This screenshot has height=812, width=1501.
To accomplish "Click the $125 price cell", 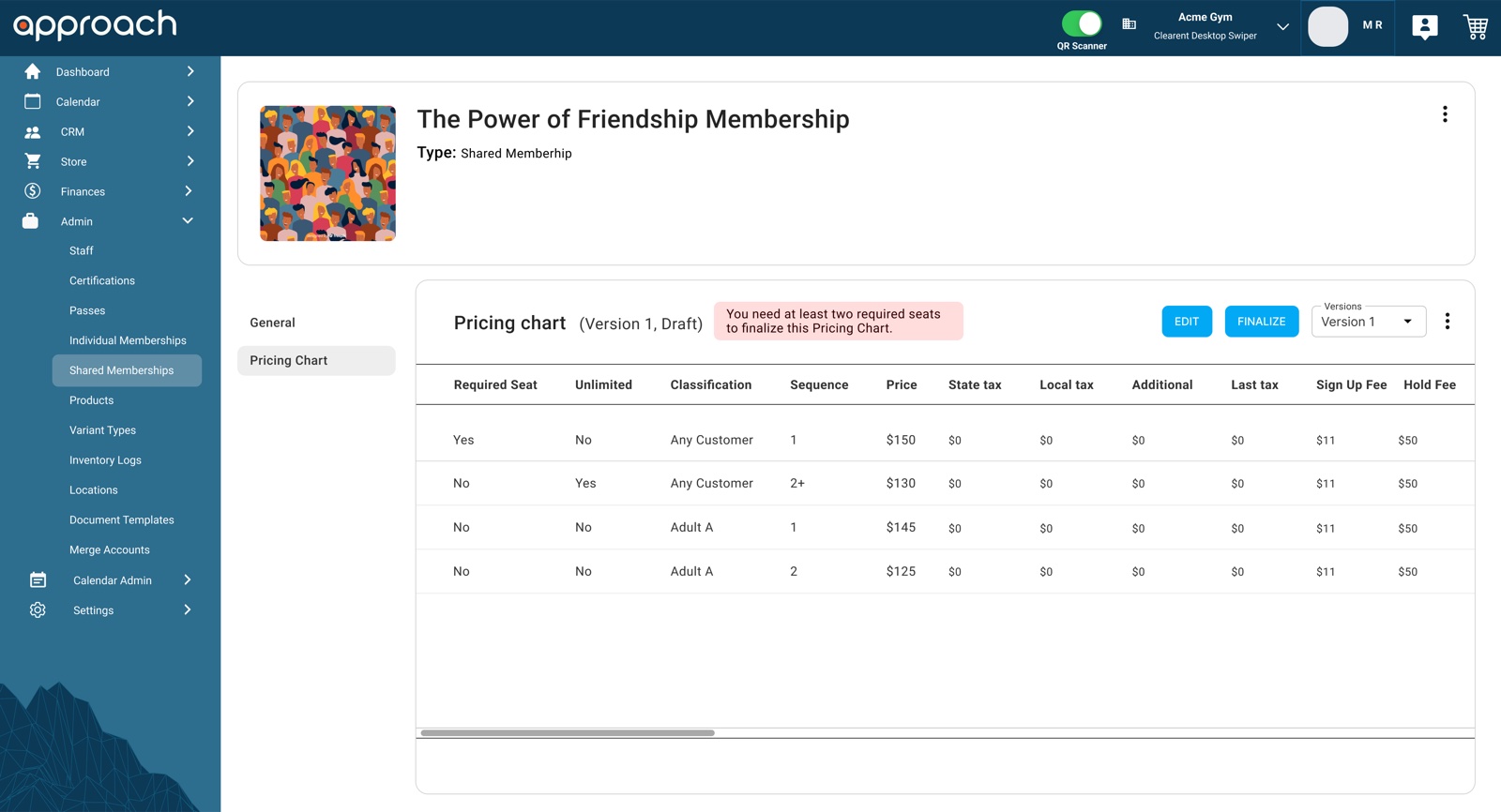I will click(x=901, y=572).
